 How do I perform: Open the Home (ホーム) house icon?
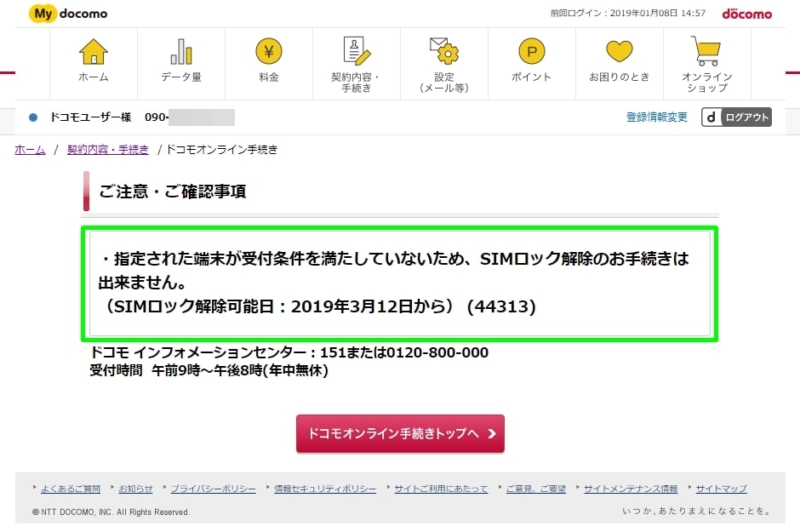[x=93, y=52]
